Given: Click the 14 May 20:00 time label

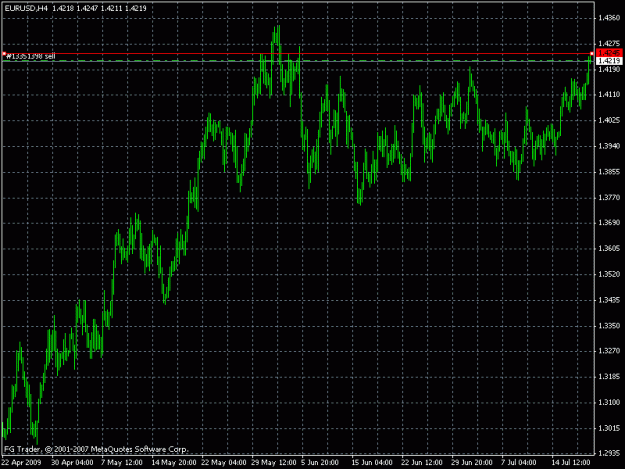Looking at the screenshot, I should pos(174,463).
